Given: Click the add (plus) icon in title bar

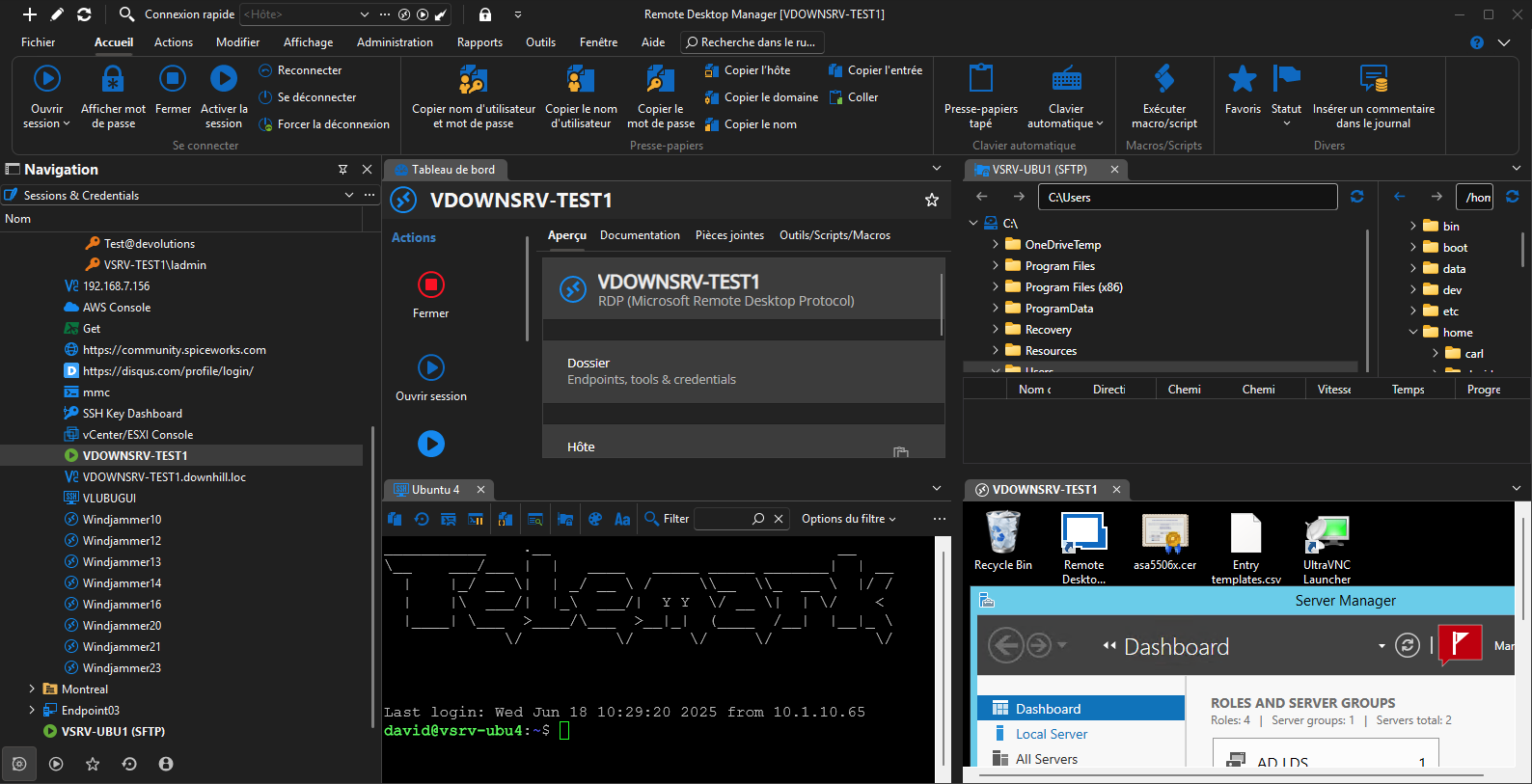Looking at the screenshot, I should pyautogui.click(x=30, y=14).
